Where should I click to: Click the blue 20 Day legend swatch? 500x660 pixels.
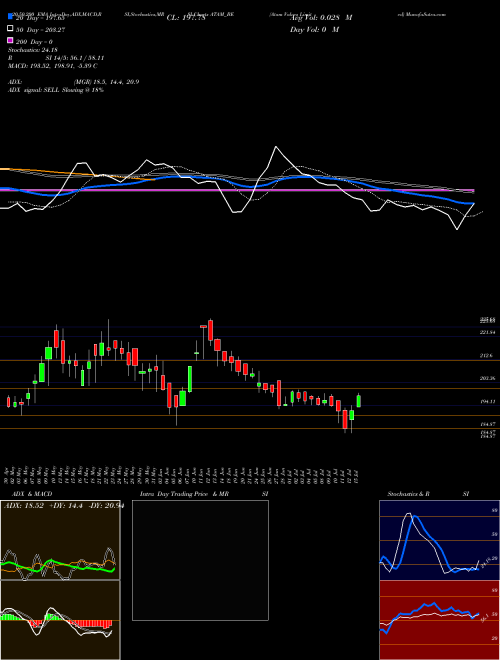tap(10, 16)
